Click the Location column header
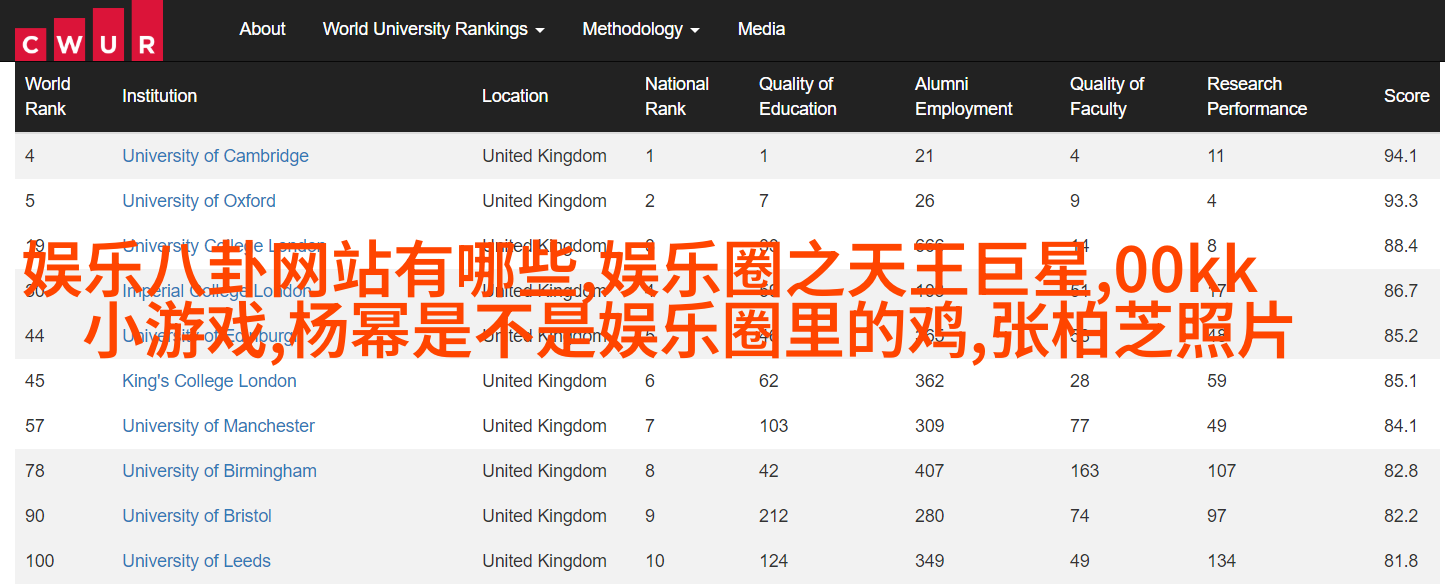 coord(514,96)
